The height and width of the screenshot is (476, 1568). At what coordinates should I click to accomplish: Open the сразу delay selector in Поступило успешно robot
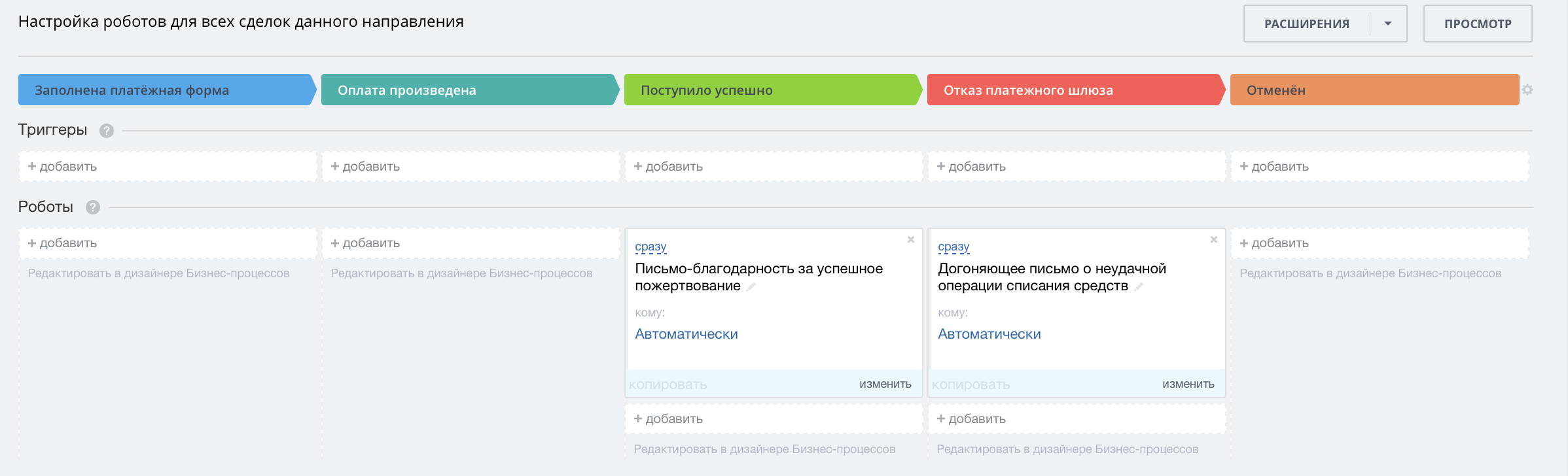pos(650,247)
